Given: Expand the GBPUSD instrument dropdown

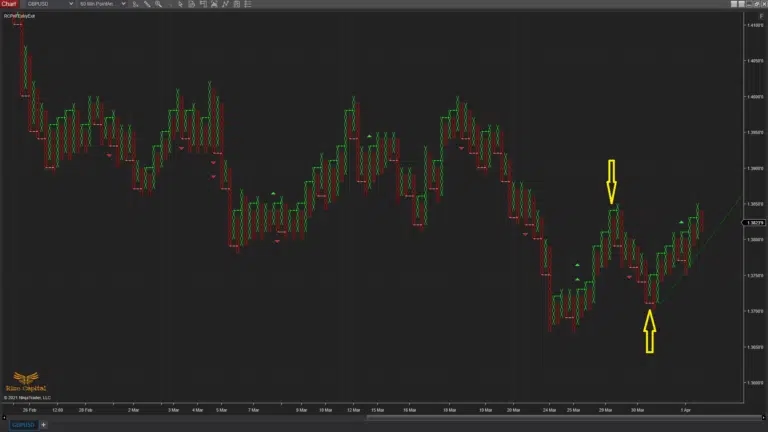Looking at the screenshot, I should tap(73, 4).
